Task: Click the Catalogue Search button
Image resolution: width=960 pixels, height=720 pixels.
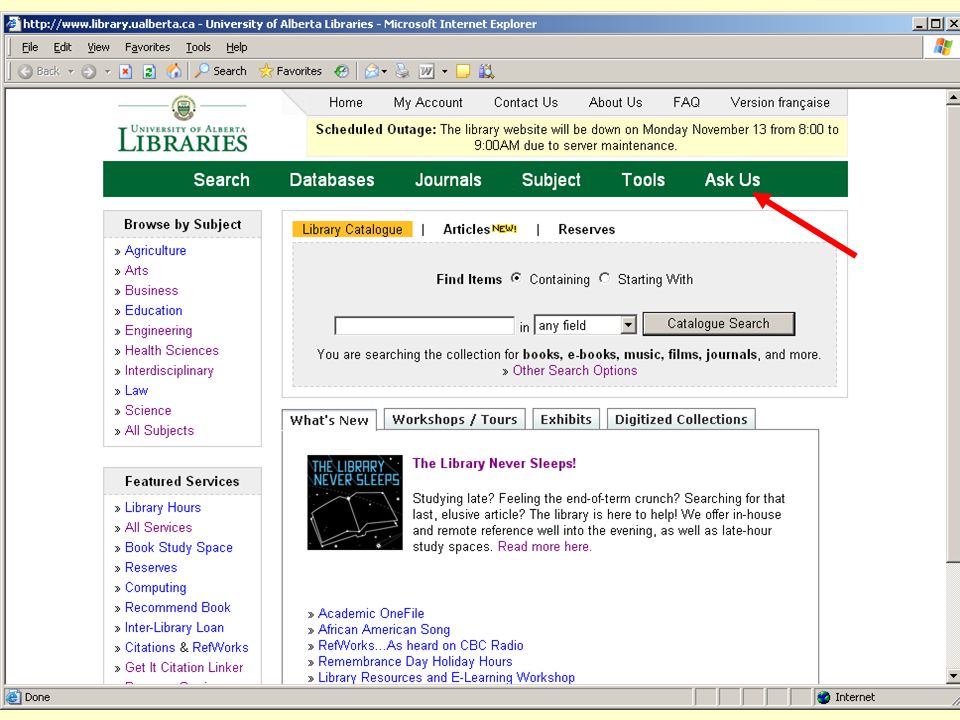Action: [x=719, y=324]
